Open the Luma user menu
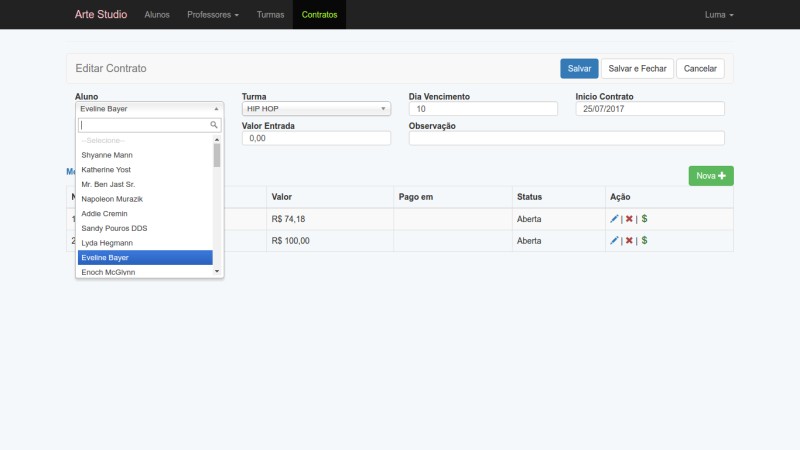Viewport: 800px width, 450px height. click(x=719, y=15)
